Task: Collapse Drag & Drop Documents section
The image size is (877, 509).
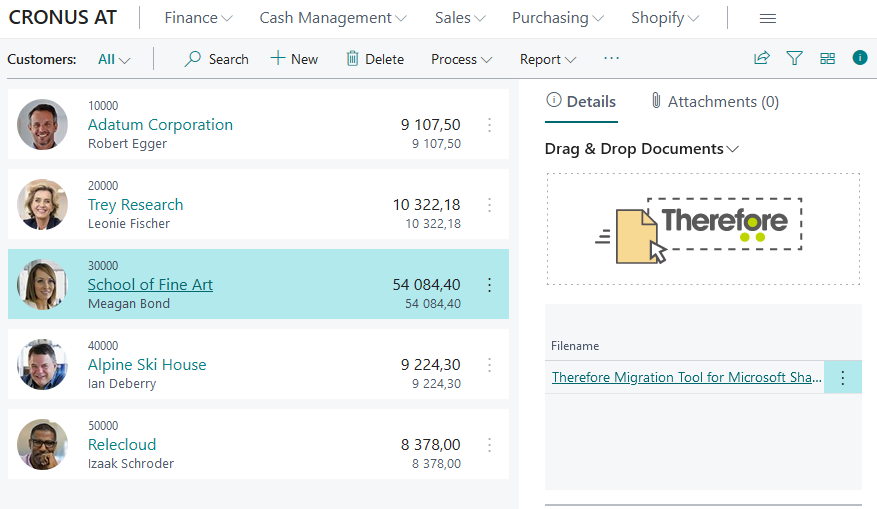Action: (641, 149)
